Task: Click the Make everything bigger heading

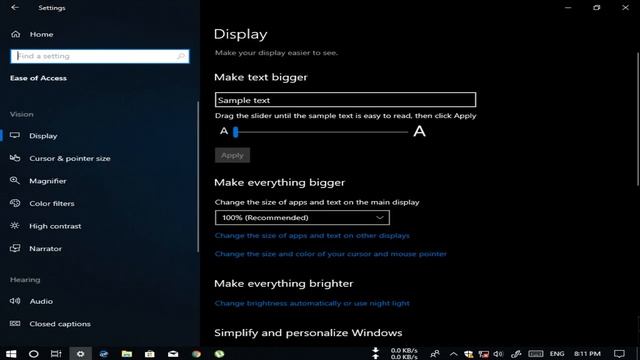Action: click(280, 182)
